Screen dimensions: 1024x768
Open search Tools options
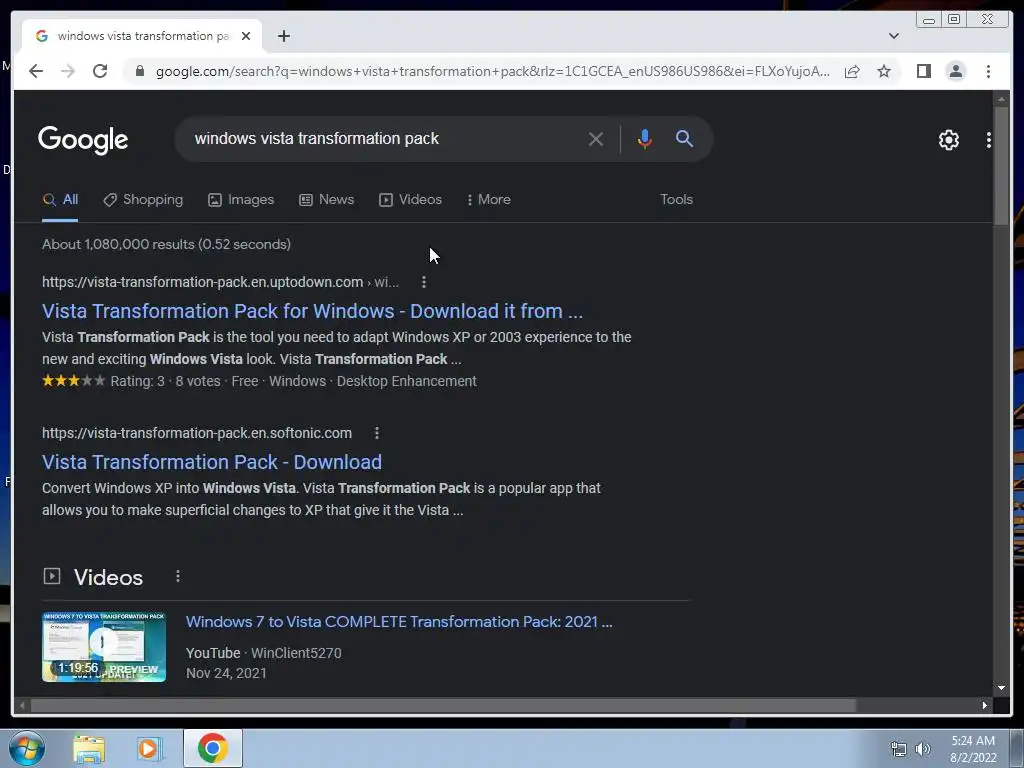coord(676,199)
